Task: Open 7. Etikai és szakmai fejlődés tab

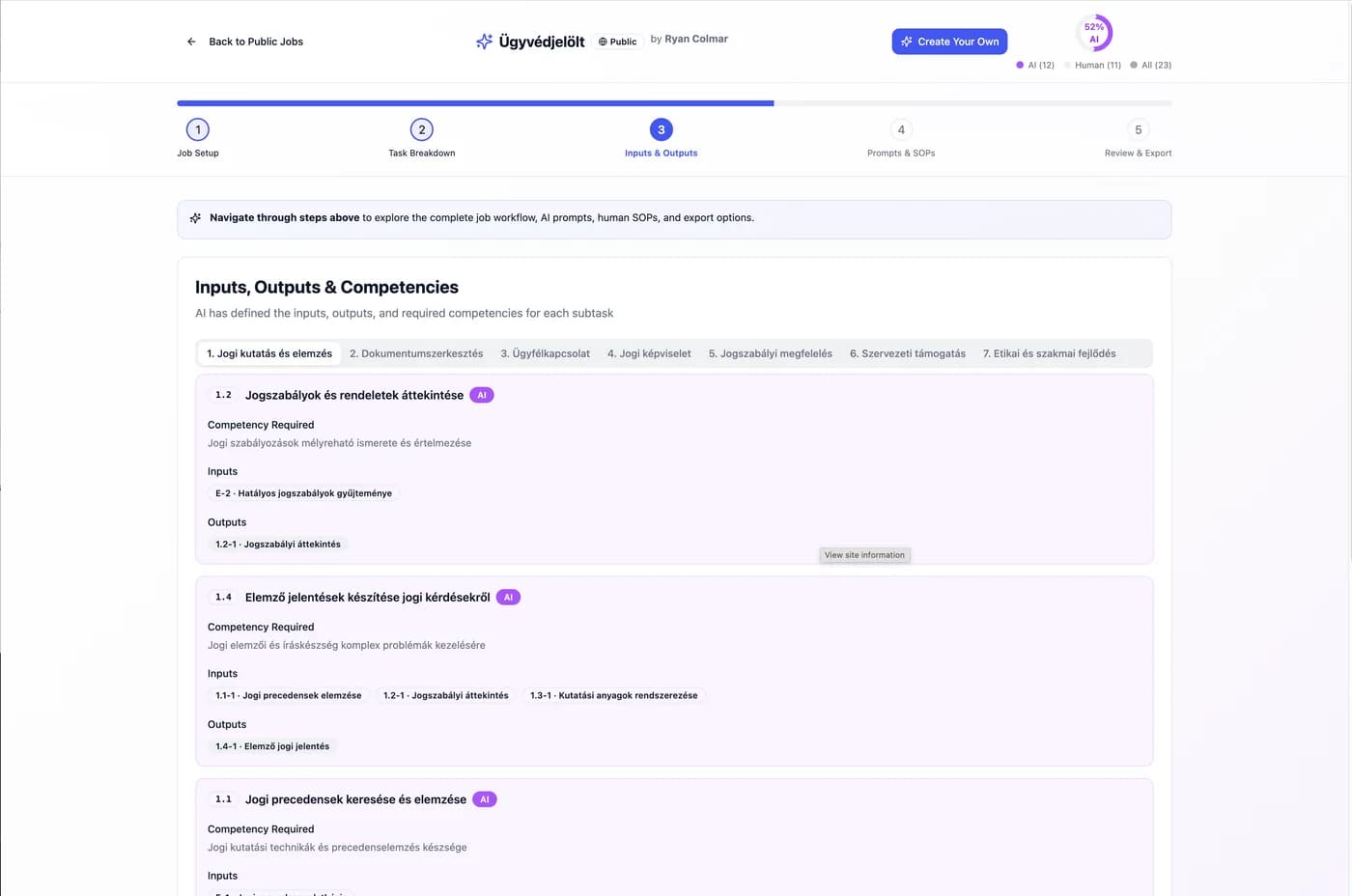Action: point(1050,353)
